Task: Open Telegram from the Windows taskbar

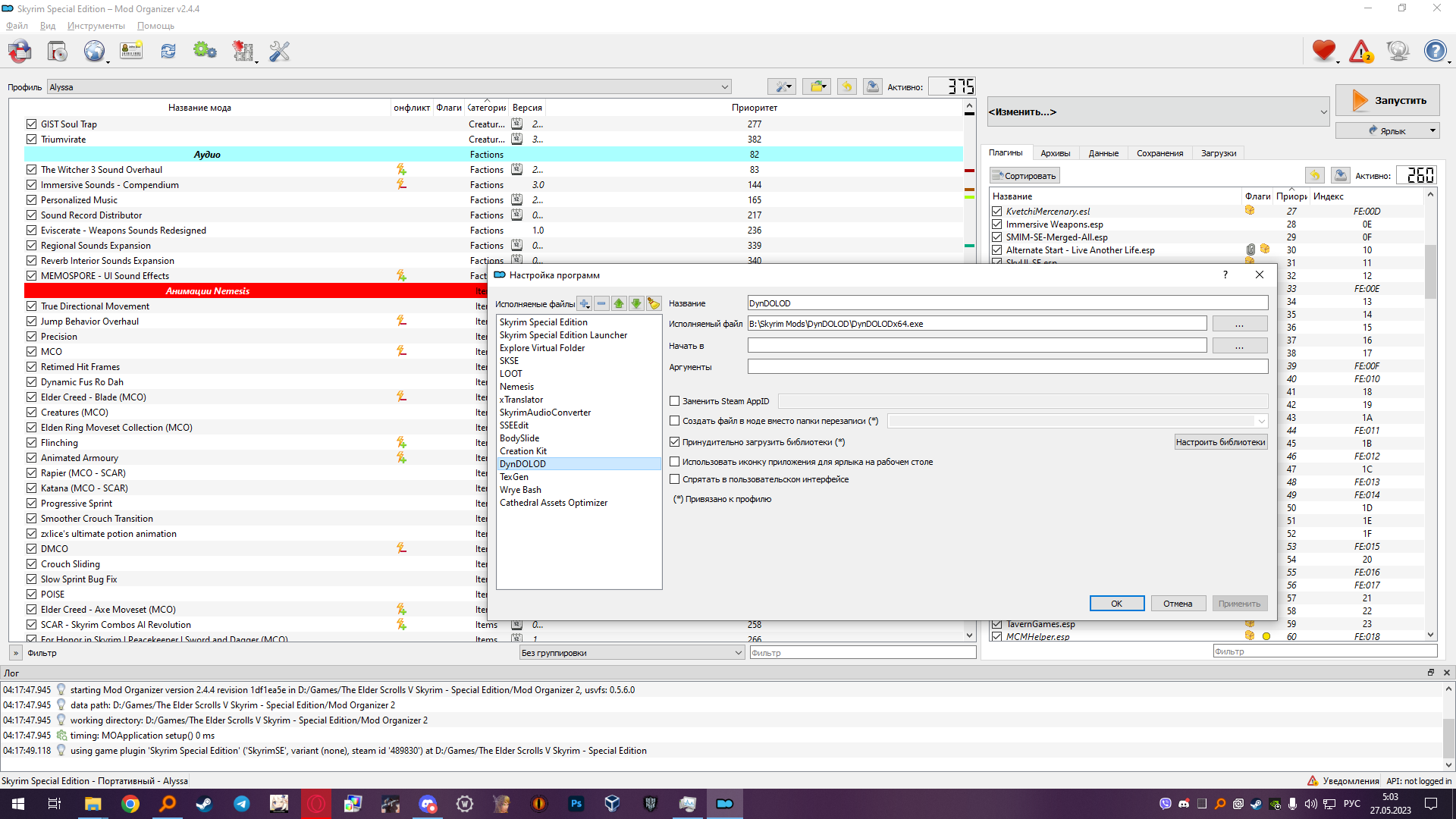Action: click(x=241, y=804)
